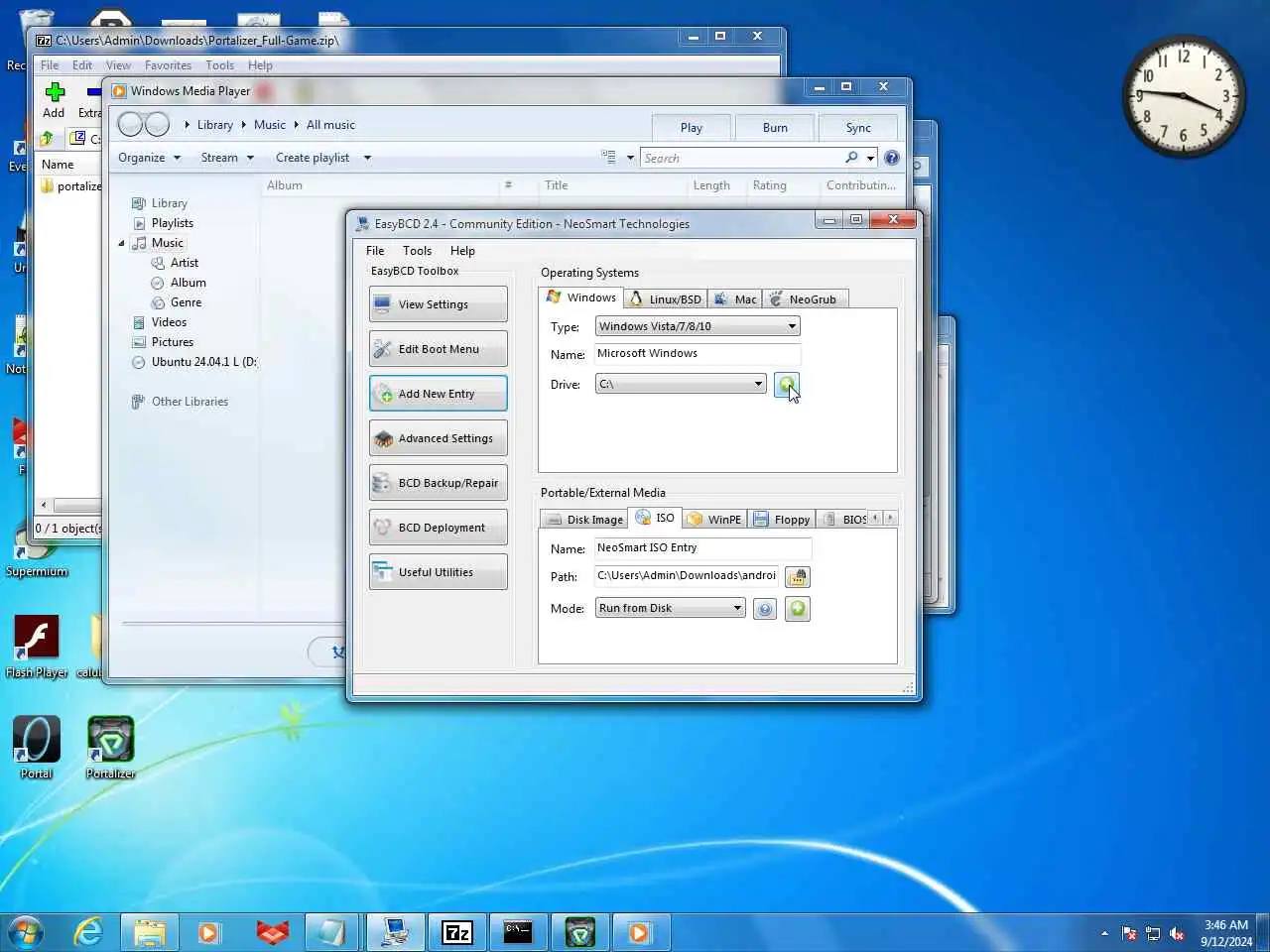Switch to the Sync tab in Media Player
This screenshot has height=952, width=1270.
tap(858, 128)
